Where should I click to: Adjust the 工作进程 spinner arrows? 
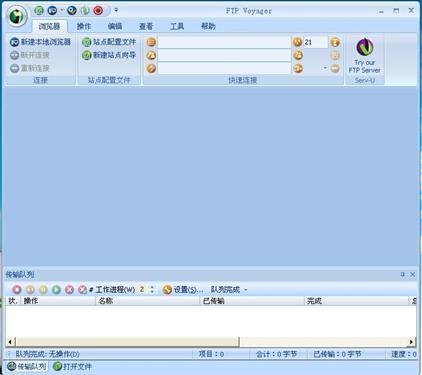click(x=152, y=289)
